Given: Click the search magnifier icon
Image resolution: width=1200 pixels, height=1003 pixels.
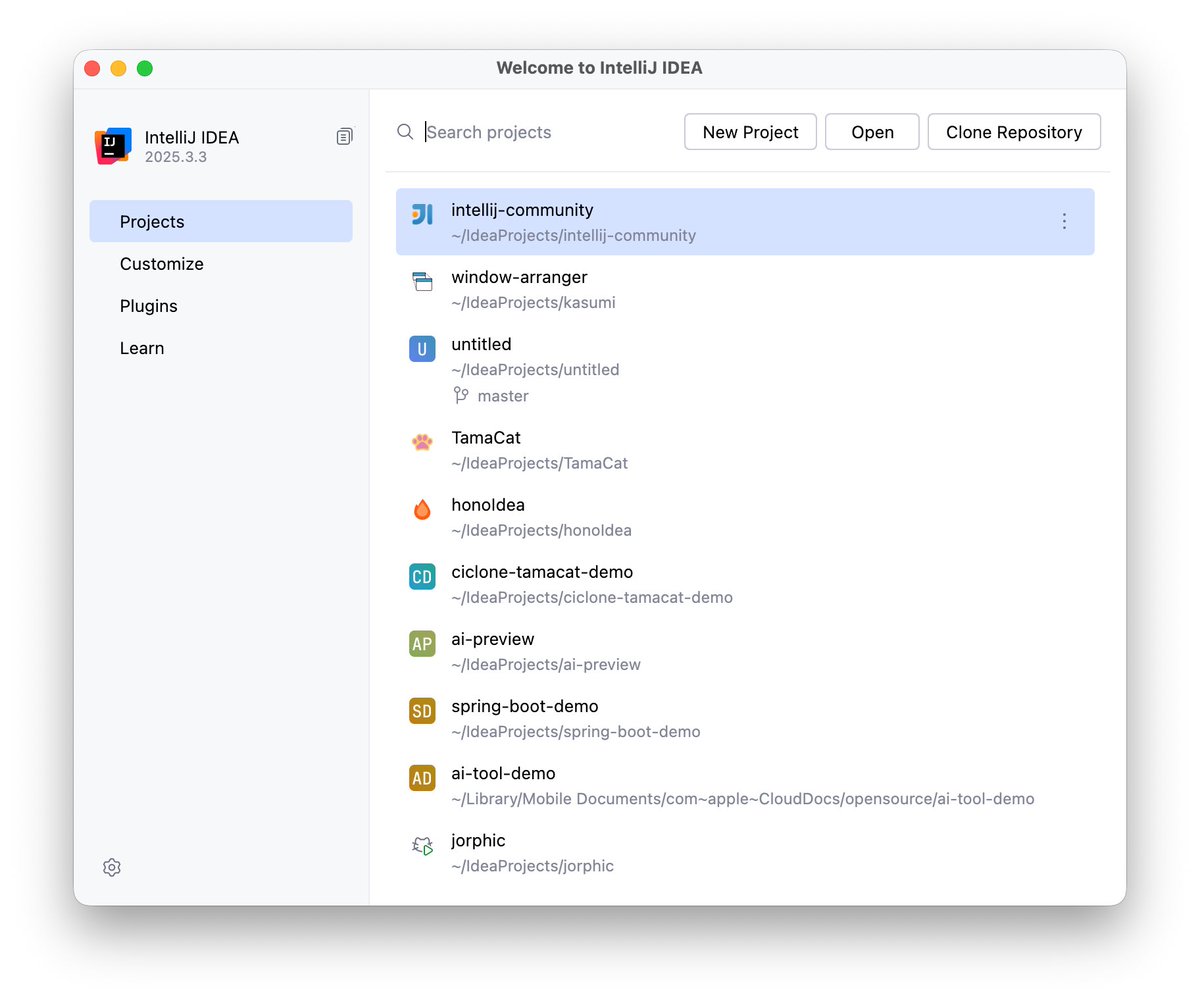Looking at the screenshot, I should coord(405,132).
